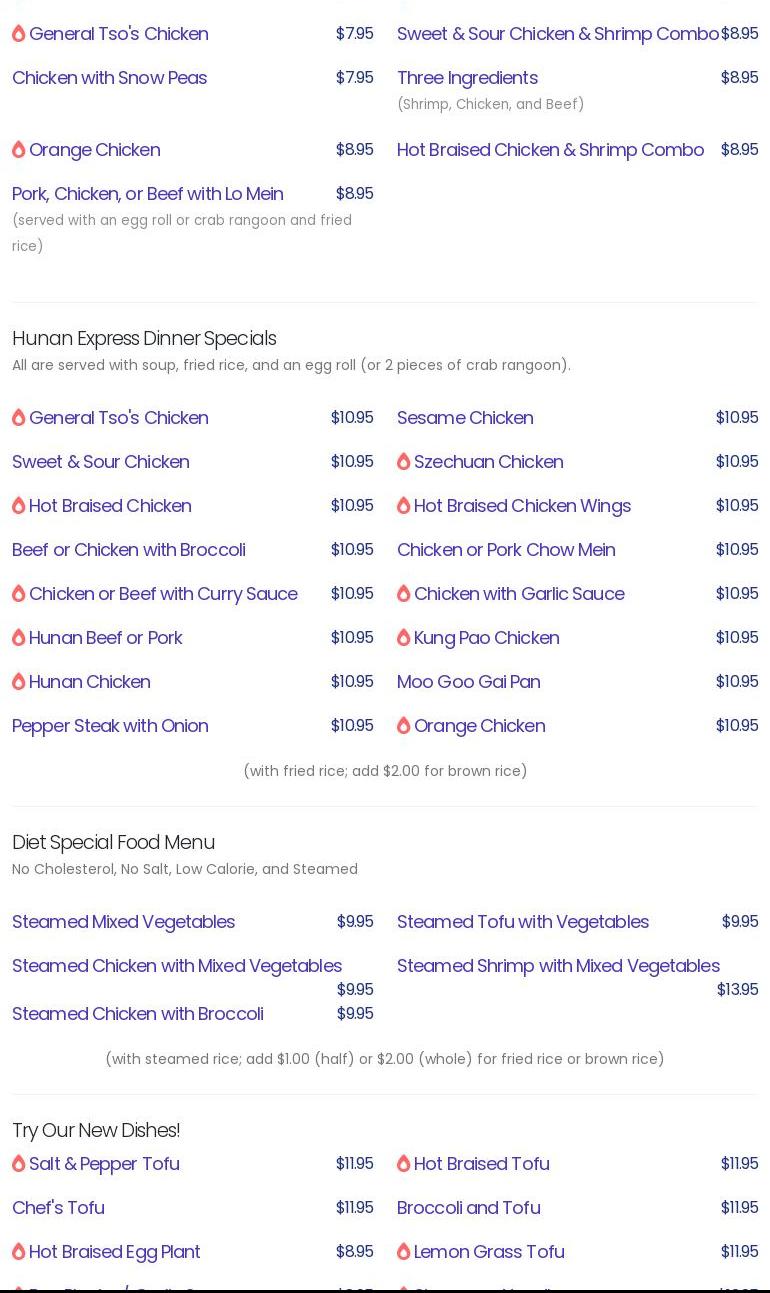Click the spicy flame icon beside Szechuan Chicken

(x=404, y=462)
